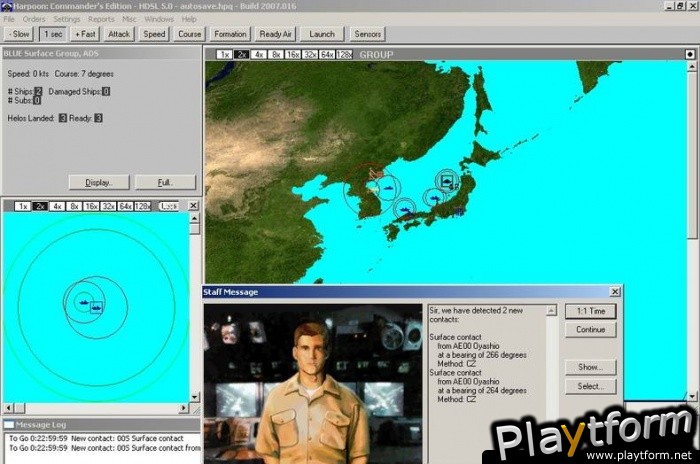The height and width of the screenshot is (464, 700).
Task: Click Message Log panel icon
Action: point(9,425)
